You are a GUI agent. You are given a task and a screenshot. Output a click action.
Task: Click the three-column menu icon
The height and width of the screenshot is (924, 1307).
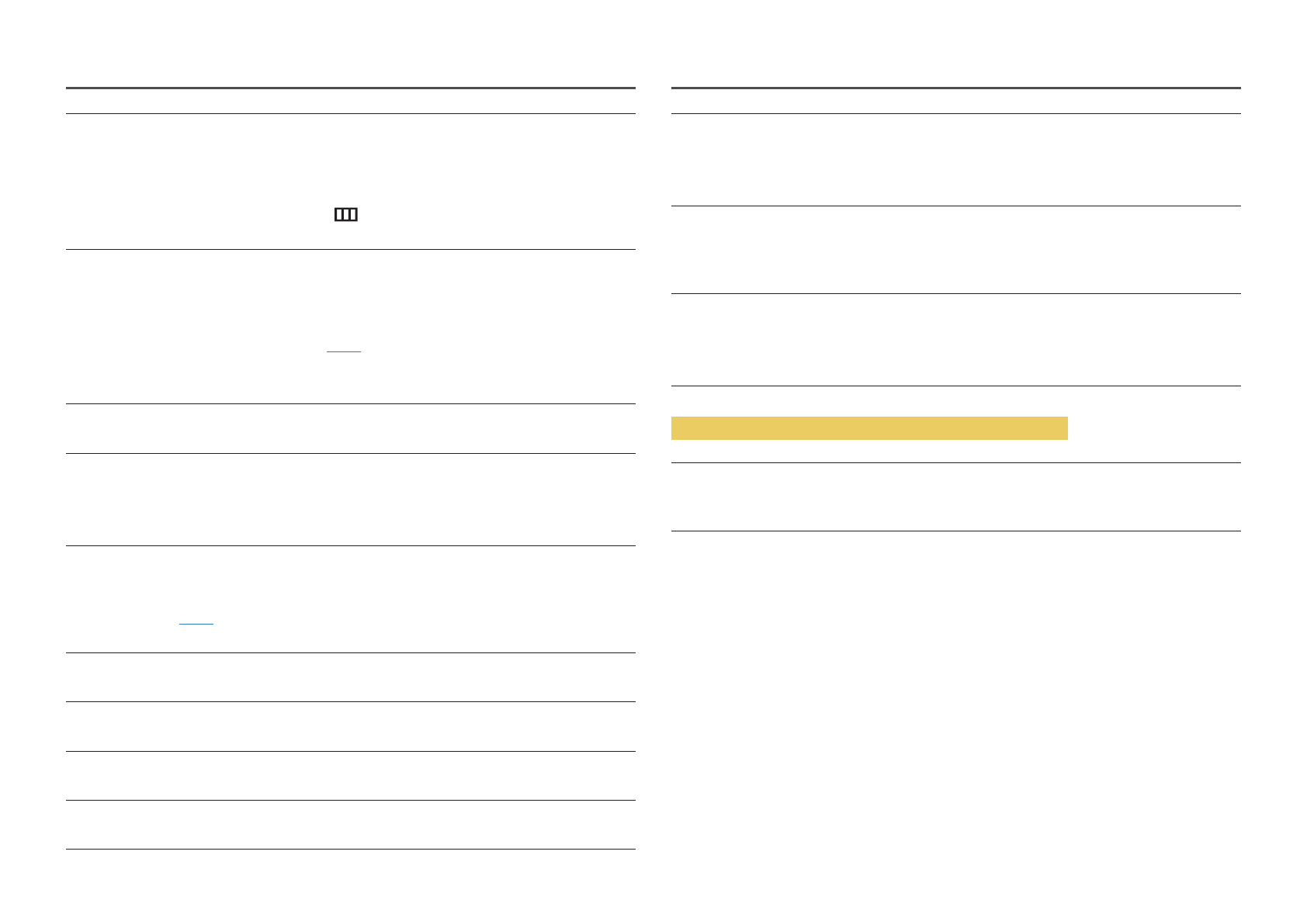click(345, 215)
